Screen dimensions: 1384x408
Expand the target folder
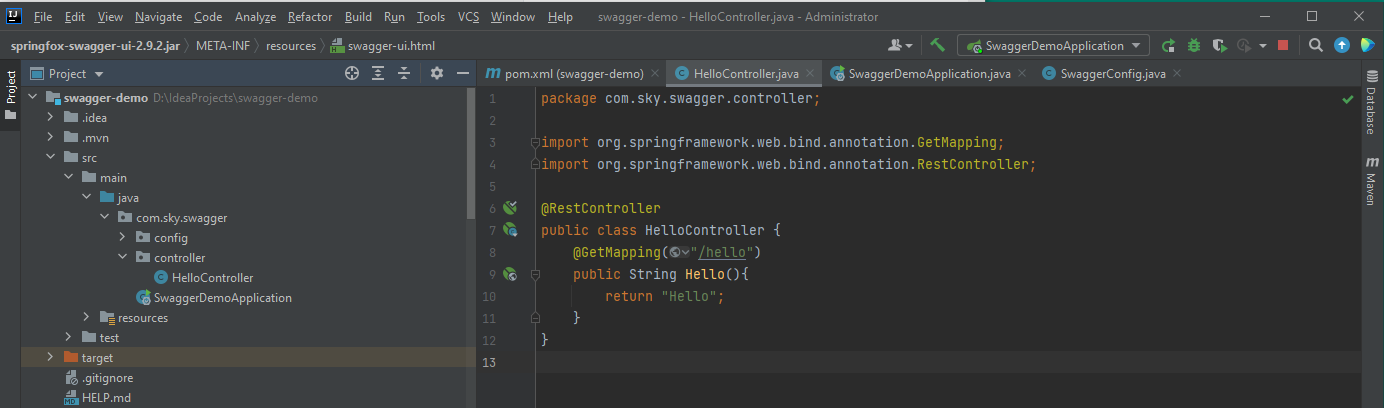[x=50, y=358]
